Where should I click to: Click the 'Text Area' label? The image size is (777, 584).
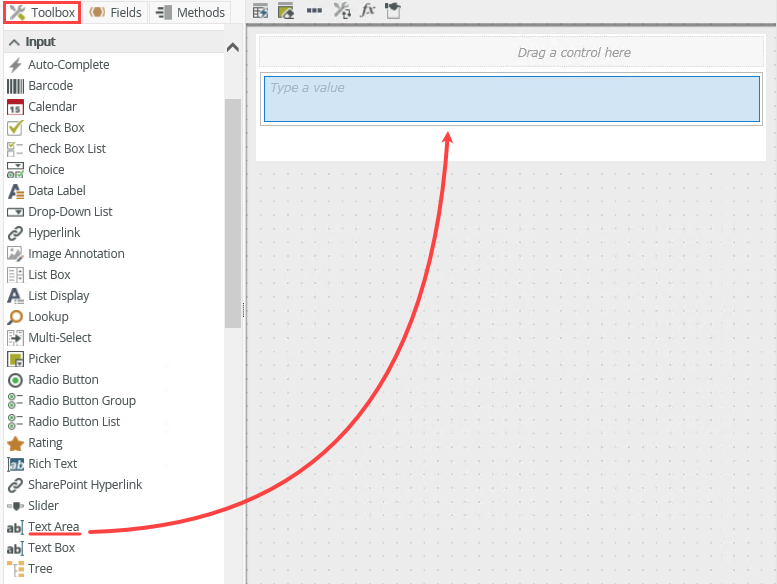[54, 527]
